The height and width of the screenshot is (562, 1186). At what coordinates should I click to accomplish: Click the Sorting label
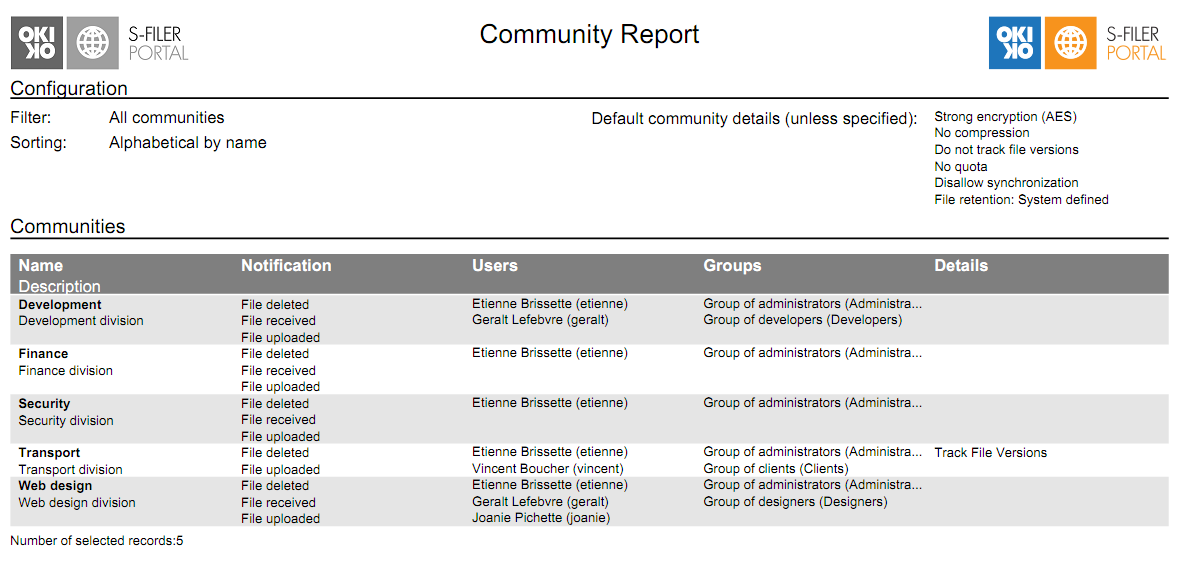click(39, 142)
